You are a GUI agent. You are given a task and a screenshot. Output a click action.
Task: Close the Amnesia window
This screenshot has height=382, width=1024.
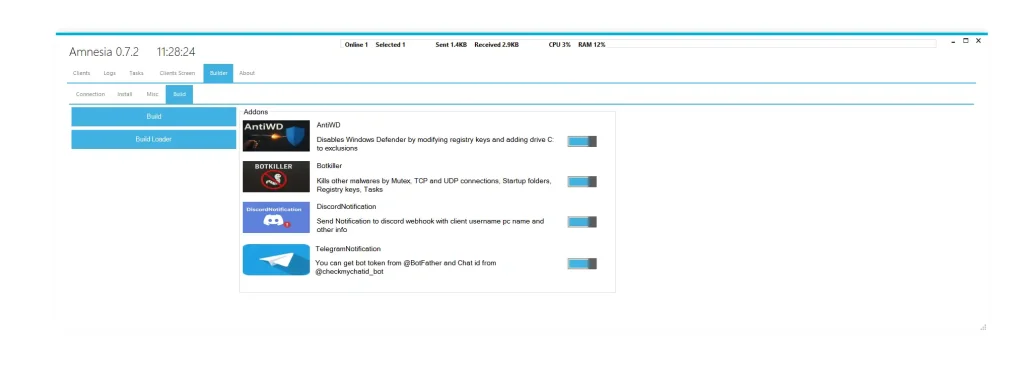[978, 40]
